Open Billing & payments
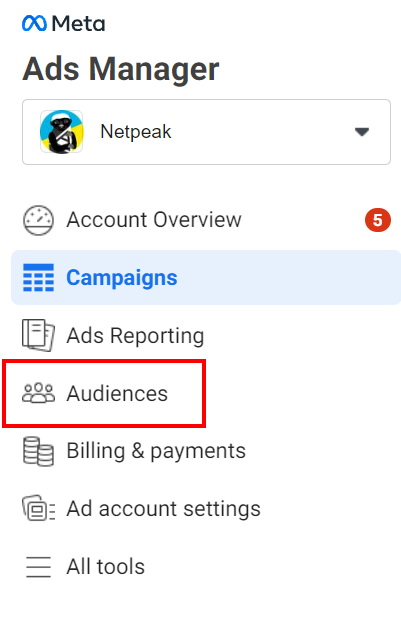The height and width of the screenshot is (644, 401). pos(156,451)
